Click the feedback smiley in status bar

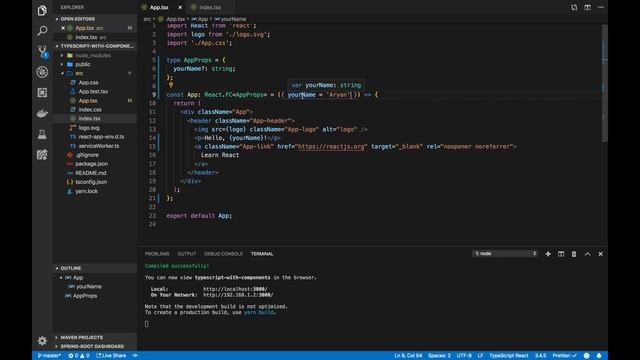587,356
